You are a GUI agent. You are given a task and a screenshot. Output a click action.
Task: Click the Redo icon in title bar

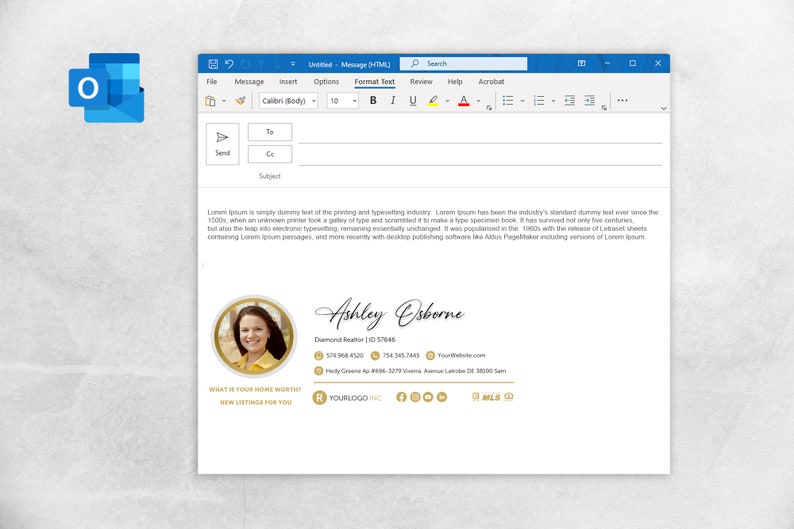(x=245, y=64)
